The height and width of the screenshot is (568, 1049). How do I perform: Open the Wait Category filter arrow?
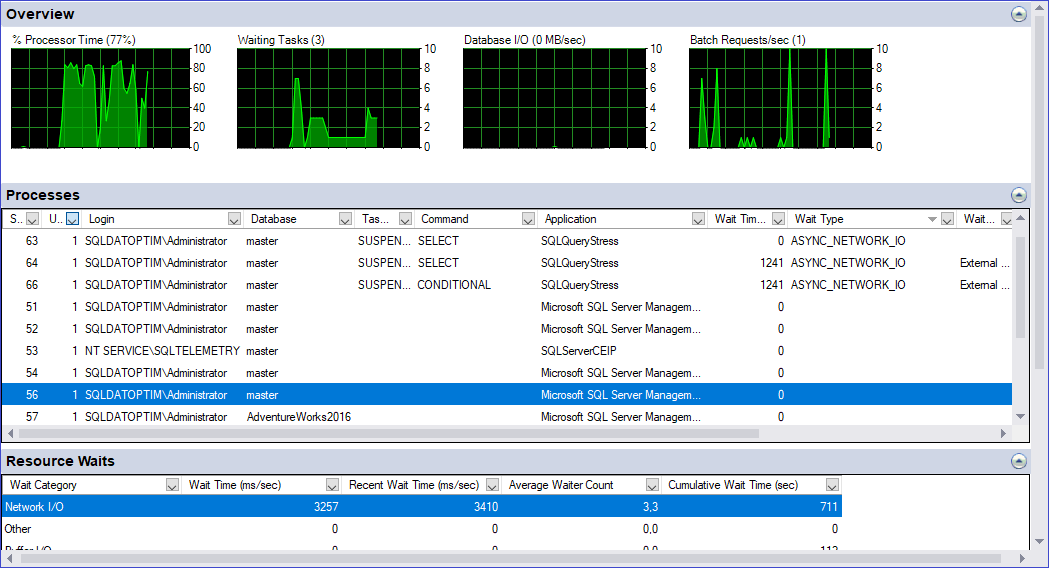[x=172, y=485]
